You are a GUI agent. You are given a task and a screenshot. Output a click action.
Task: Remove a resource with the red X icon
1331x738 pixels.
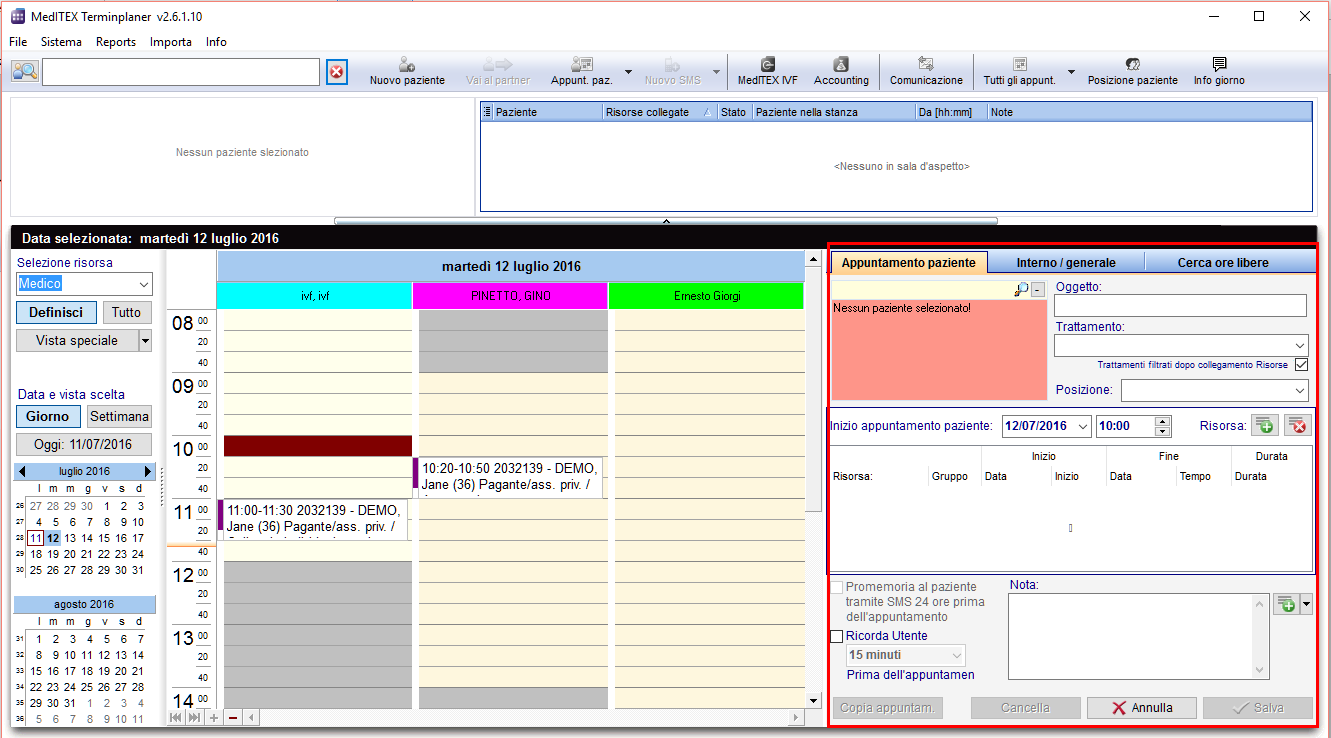point(1298,425)
